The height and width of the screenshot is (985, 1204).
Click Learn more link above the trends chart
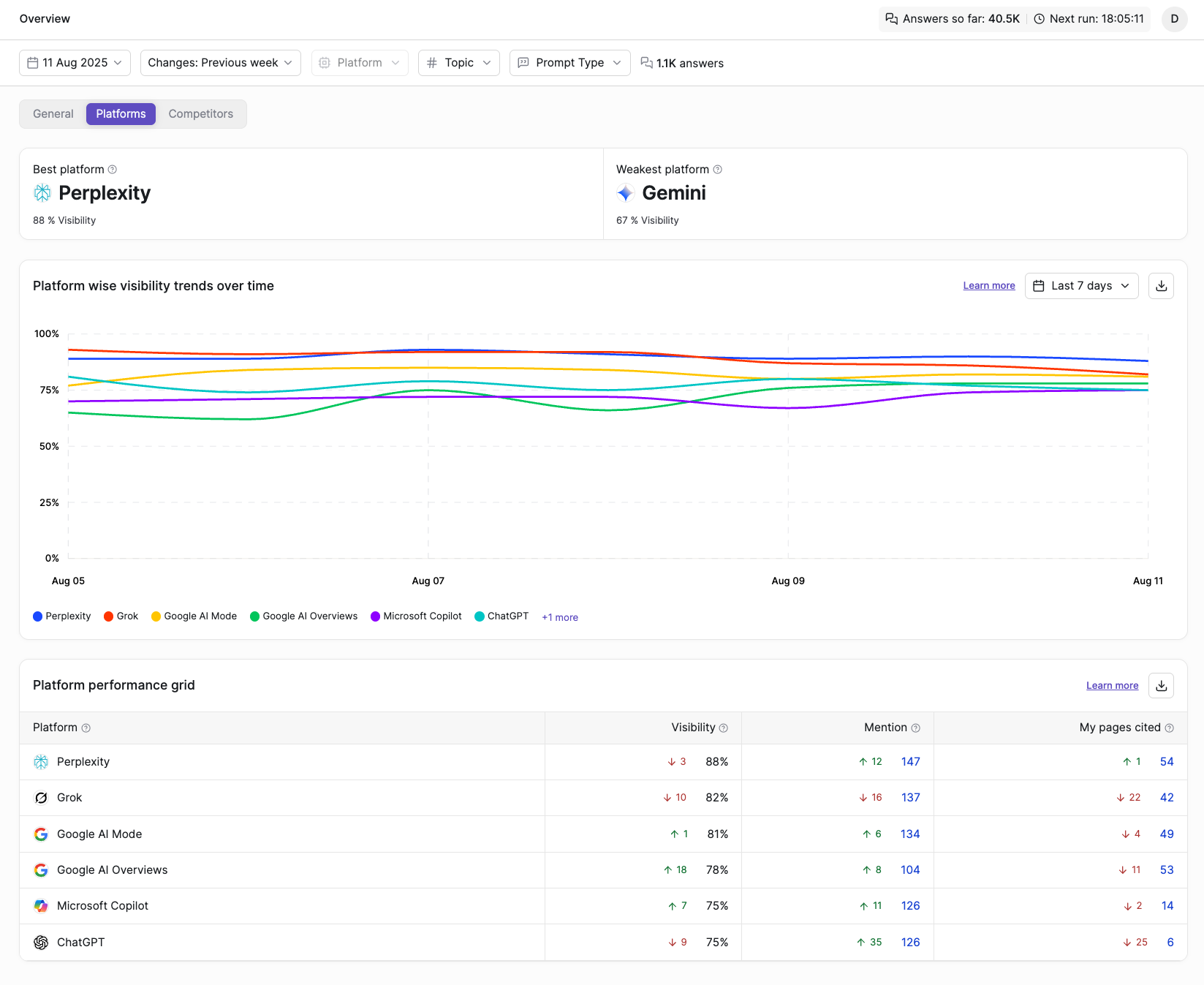coord(989,286)
